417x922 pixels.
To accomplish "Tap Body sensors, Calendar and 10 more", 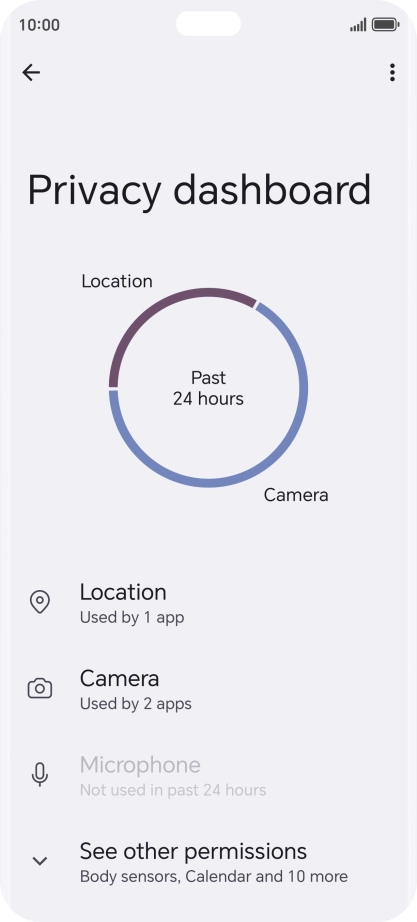I will click(214, 877).
